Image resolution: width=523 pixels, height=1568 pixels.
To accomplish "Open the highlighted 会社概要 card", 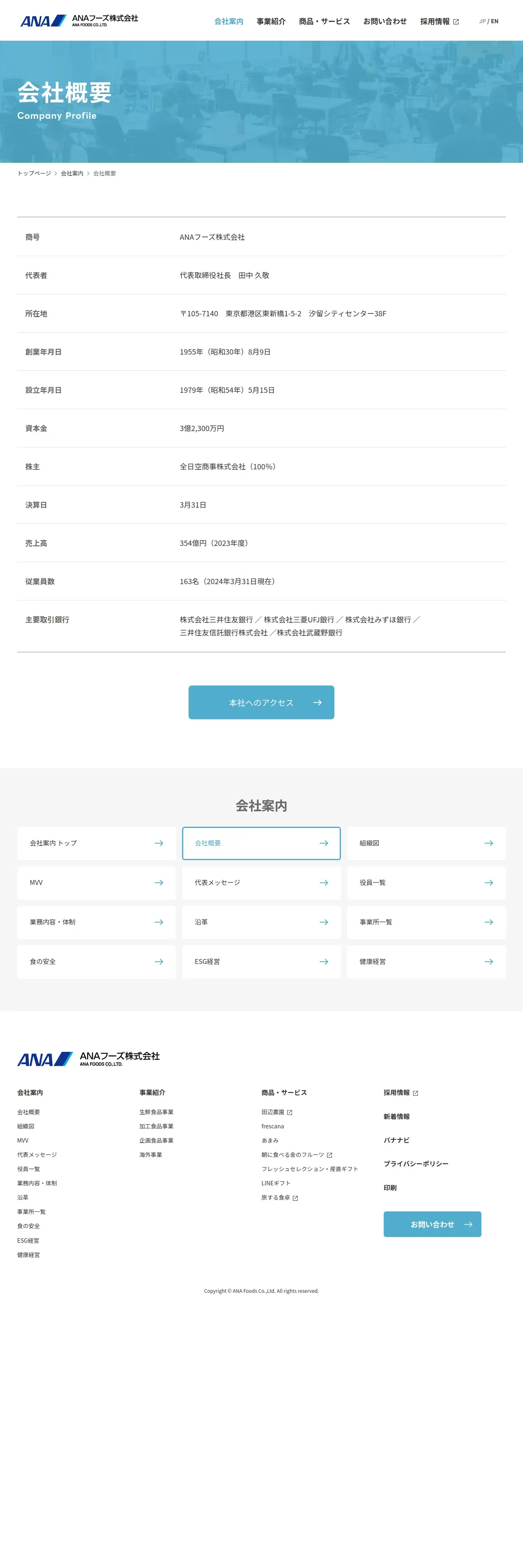I will click(x=261, y=843).
